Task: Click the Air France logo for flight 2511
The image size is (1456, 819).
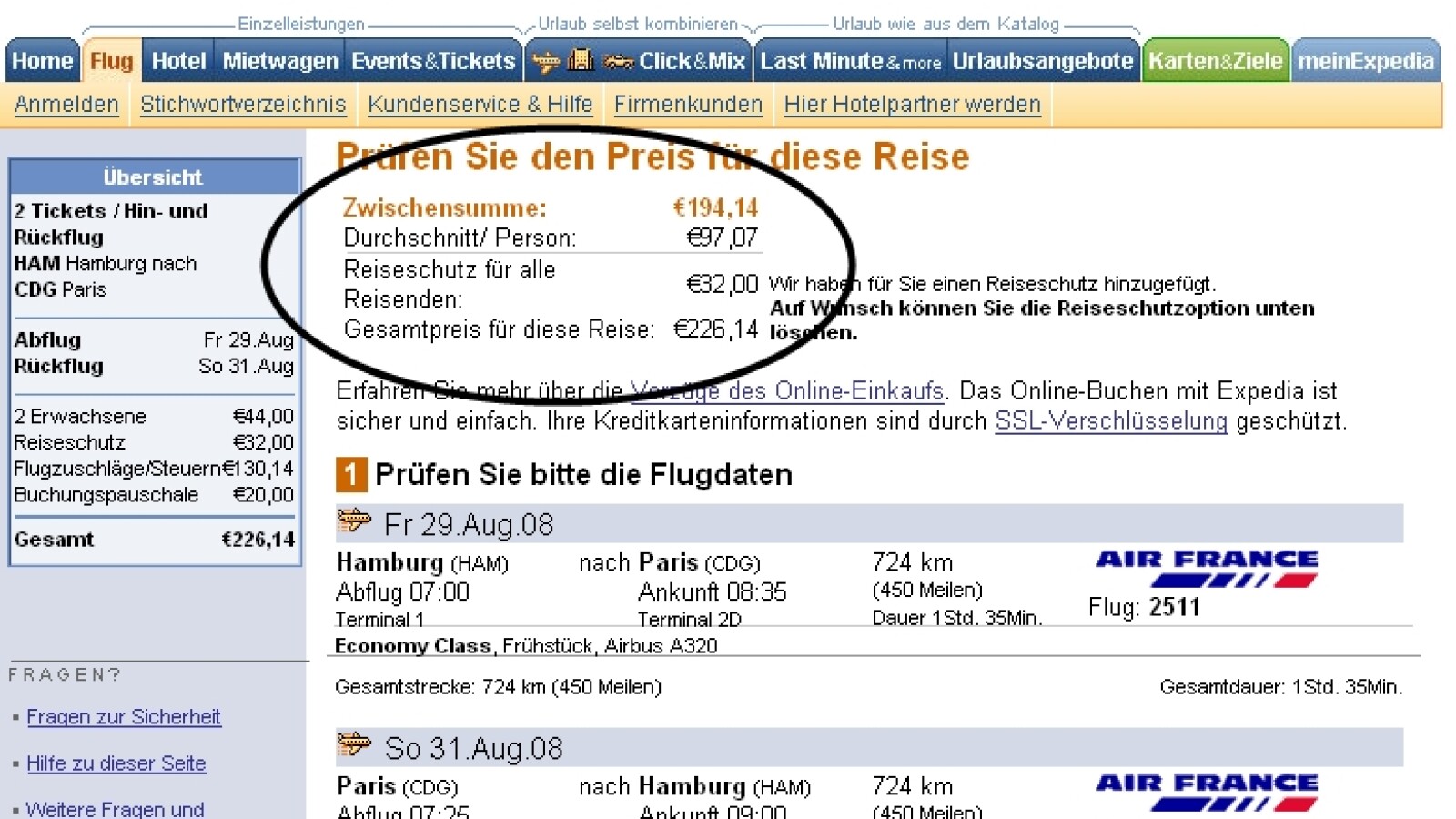Action: 1207,569
